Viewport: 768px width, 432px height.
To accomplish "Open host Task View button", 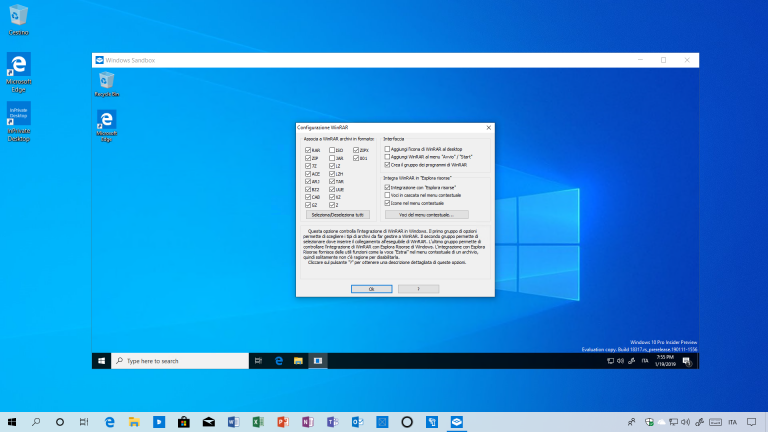I will (84, 422).
